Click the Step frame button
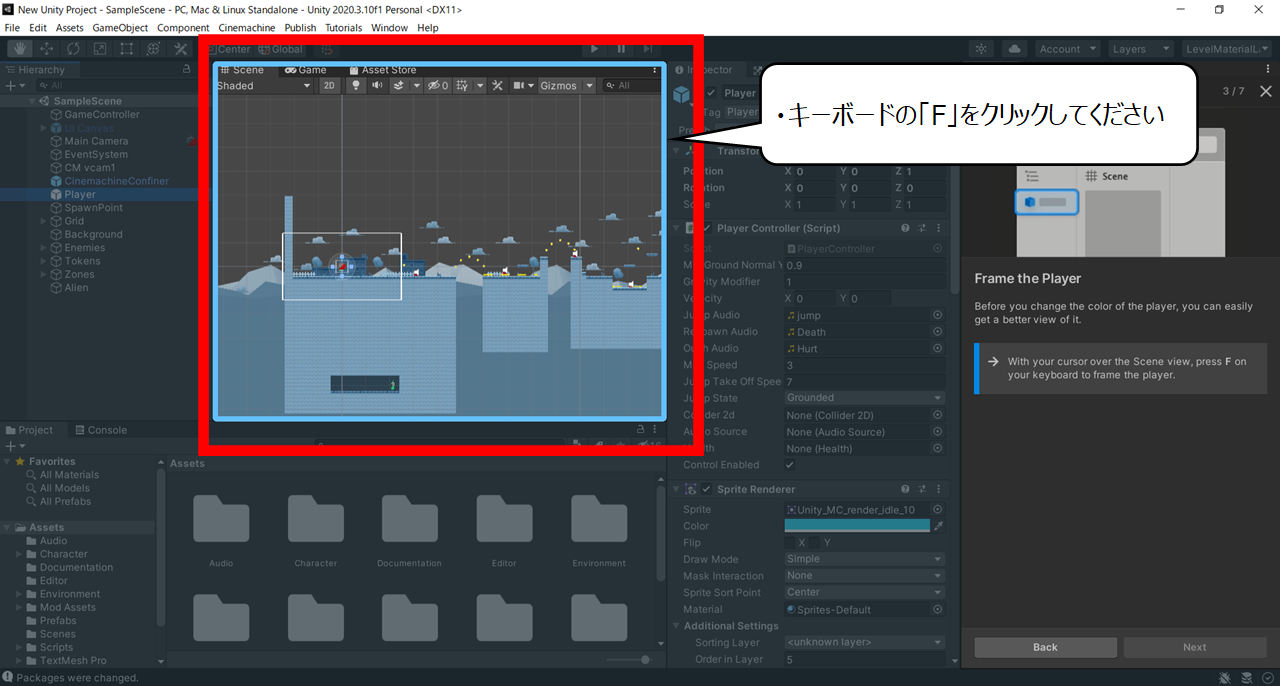This screenshot has height=686, width=1280. point(647,48)
